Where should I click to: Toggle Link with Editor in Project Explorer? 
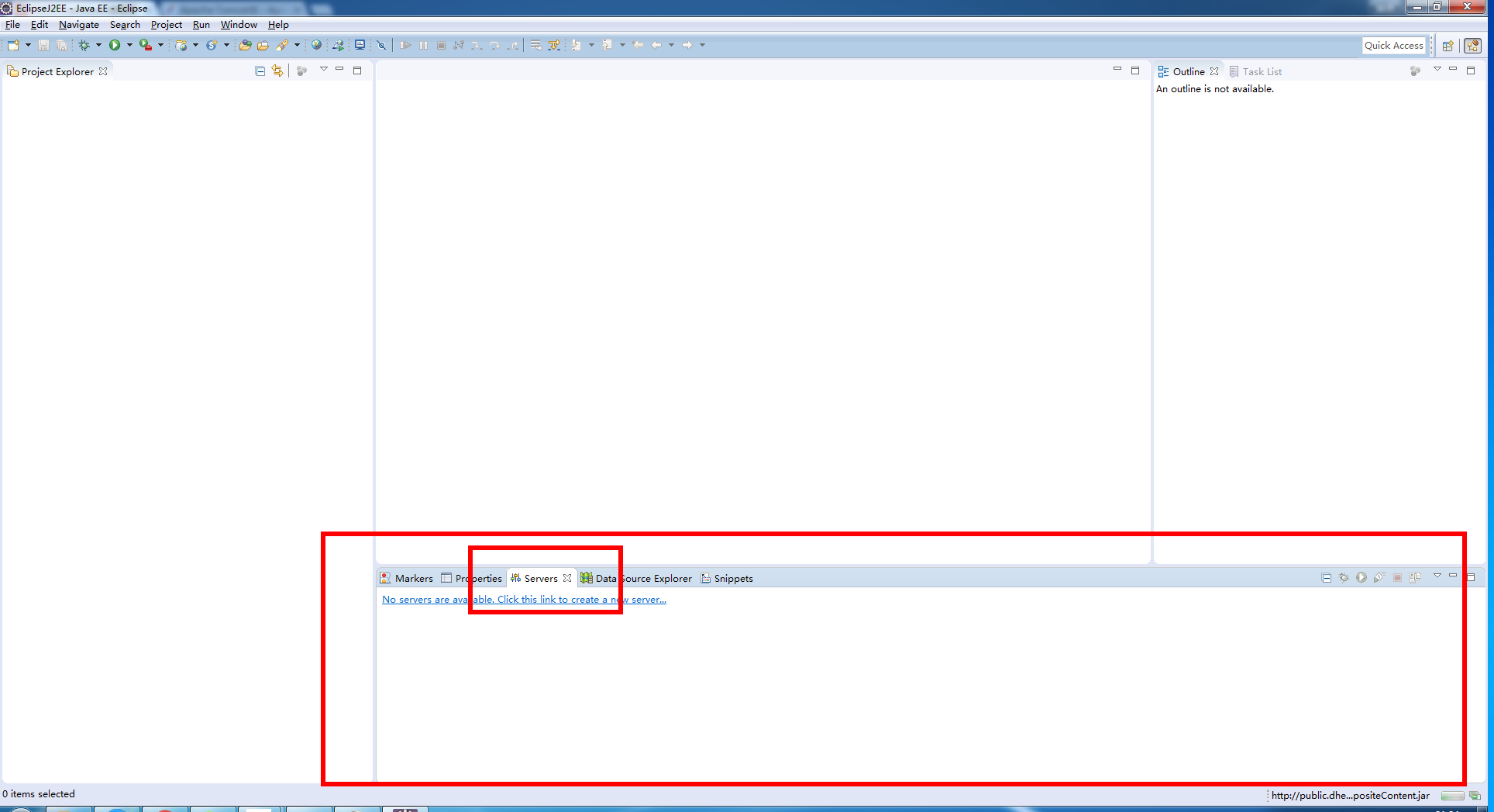click(277, 71)
